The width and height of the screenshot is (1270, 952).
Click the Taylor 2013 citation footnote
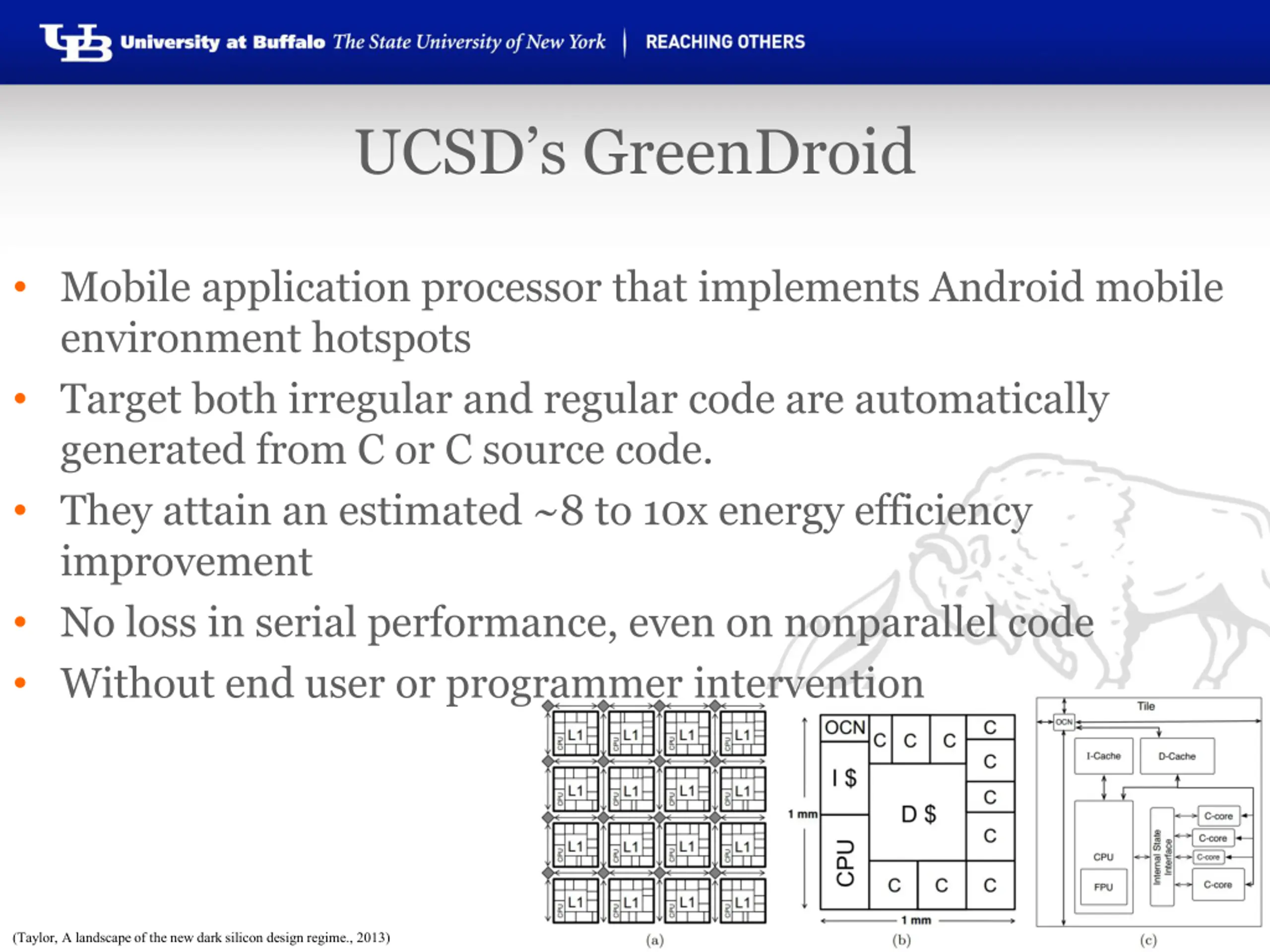[x=201, y=937]
